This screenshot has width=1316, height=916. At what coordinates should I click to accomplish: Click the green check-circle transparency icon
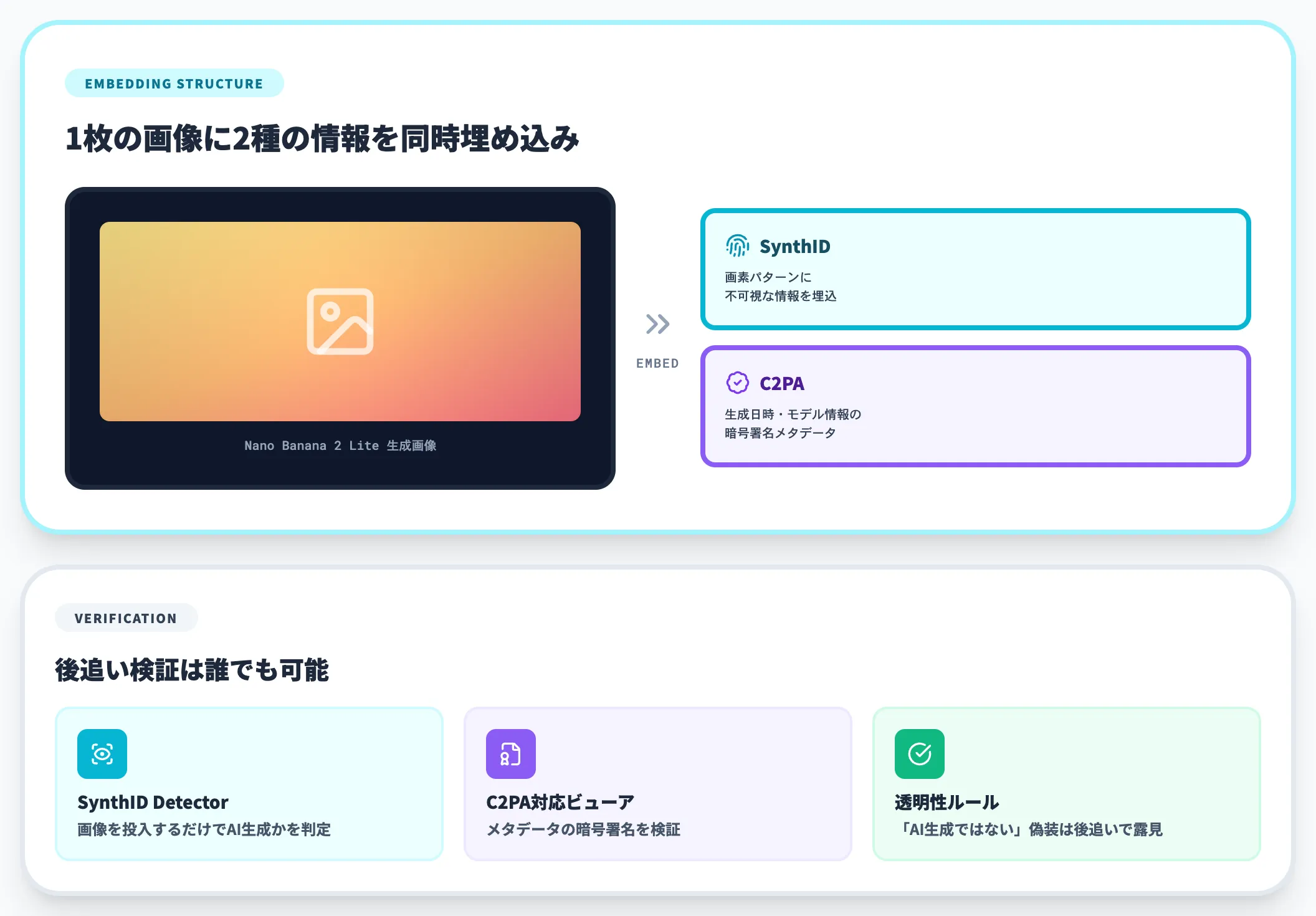point(920,754)
